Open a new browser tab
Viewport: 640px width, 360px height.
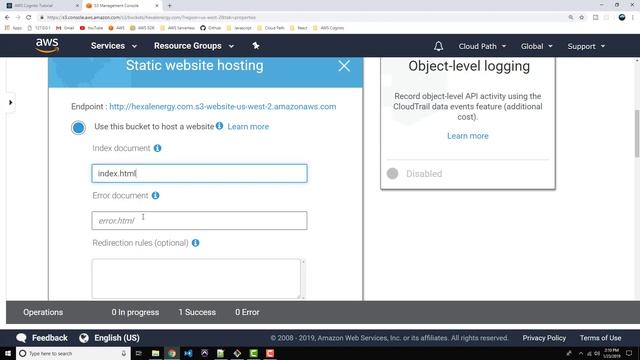(169, 6)
